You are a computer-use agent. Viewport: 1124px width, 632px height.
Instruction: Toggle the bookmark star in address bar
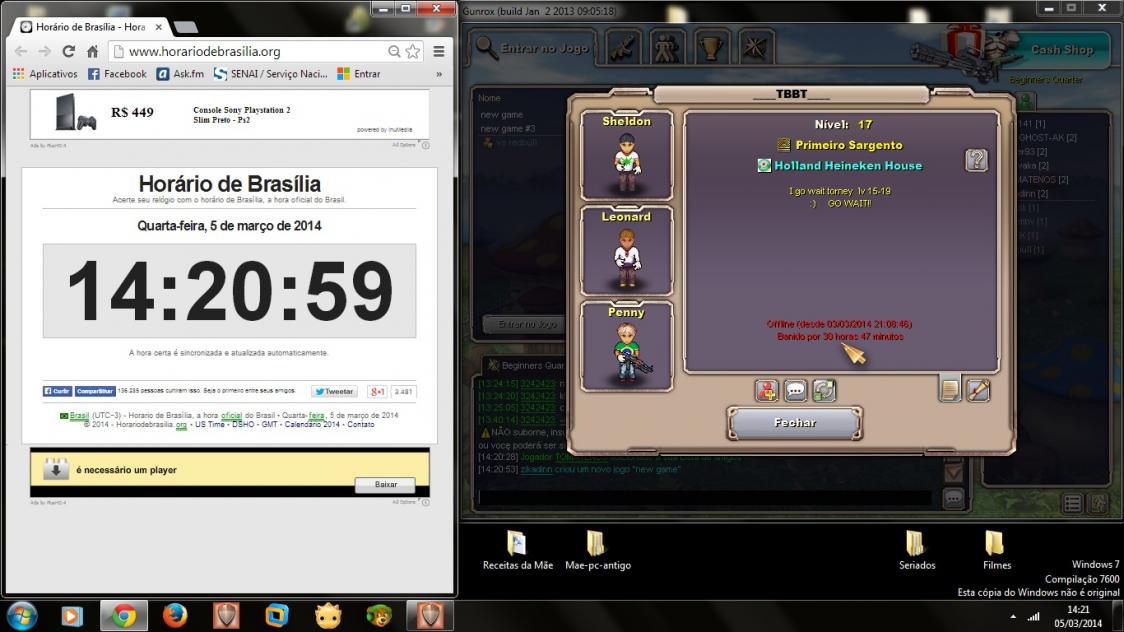(412, 51)
